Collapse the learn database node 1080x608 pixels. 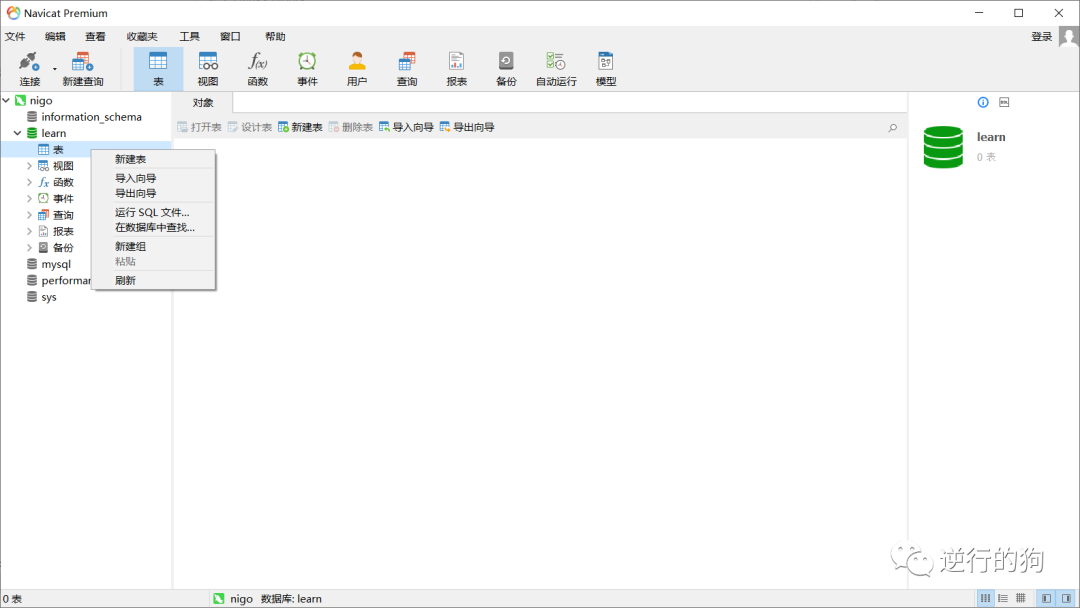pos(18,133)
